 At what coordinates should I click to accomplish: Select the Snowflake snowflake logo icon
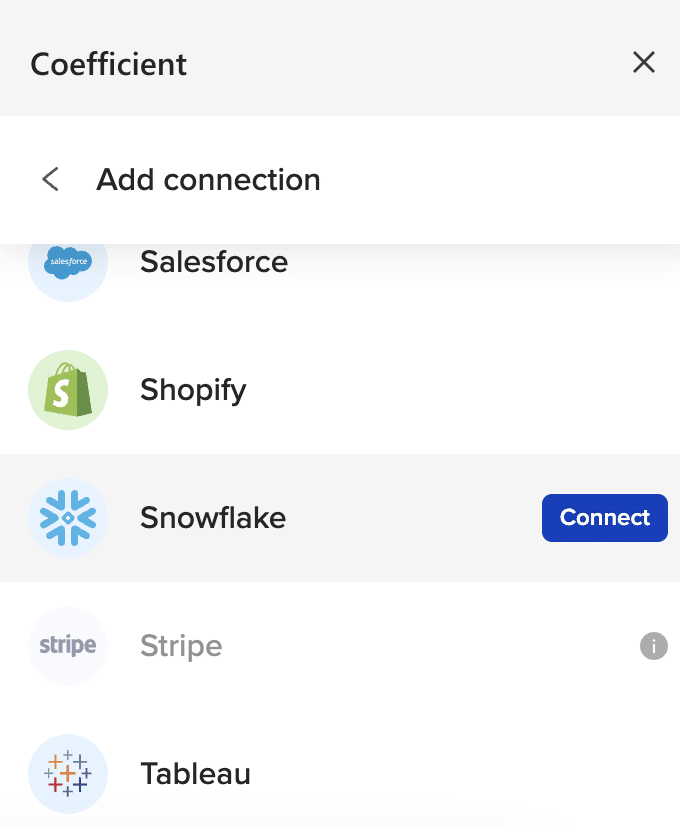[x=68, y=517]
